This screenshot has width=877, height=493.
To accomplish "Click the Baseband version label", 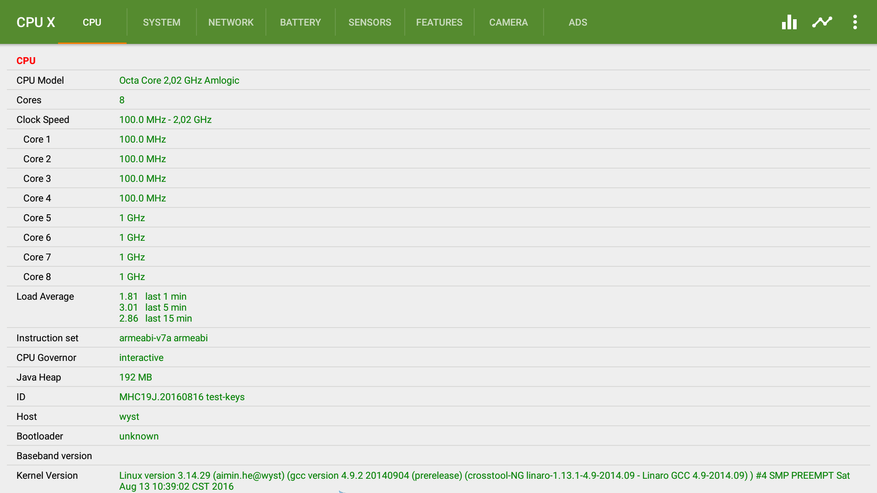I will pyautogui.click(x=54, y=456).
